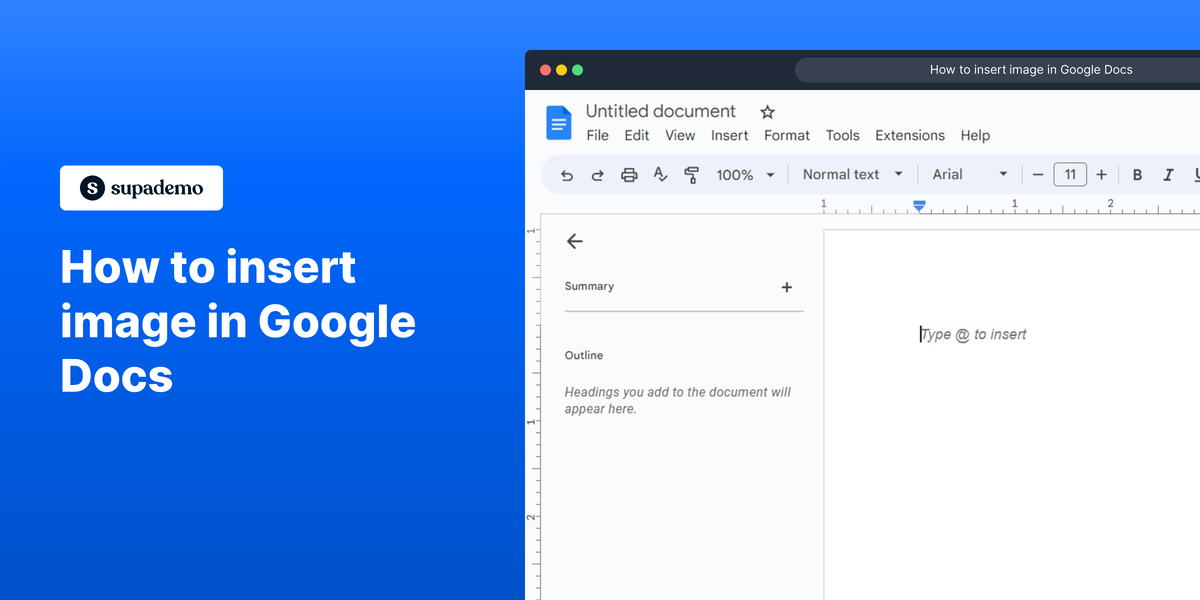
Task: Toggle bold formatting
Action: pyautogui.click(x=1137, y=174)
